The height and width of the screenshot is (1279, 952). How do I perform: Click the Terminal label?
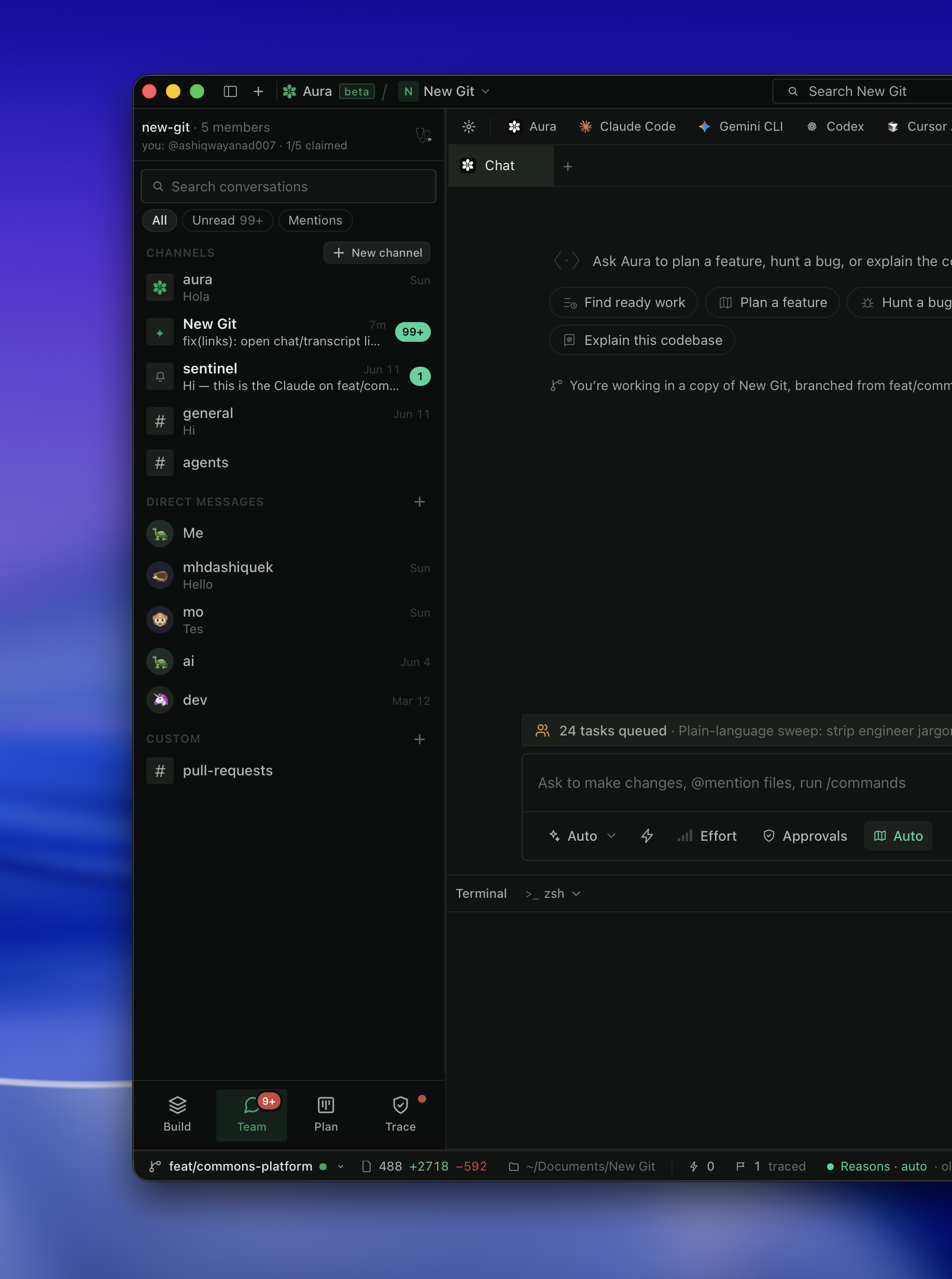481,894
